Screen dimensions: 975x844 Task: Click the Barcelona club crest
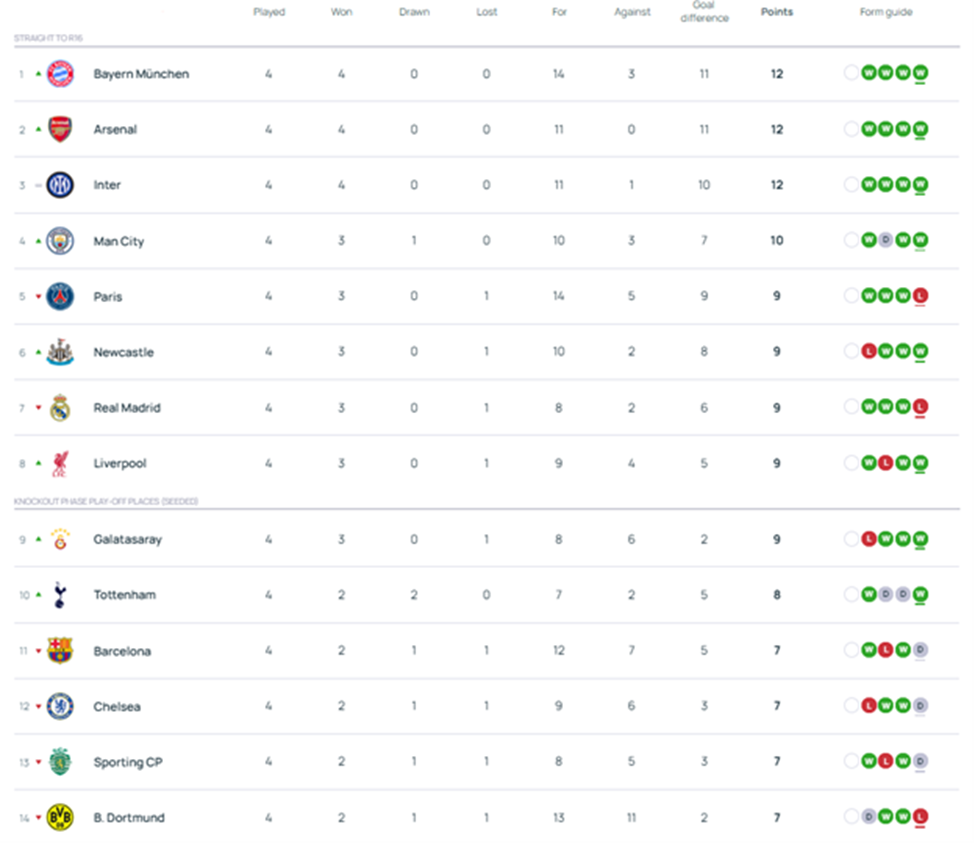(x=60, y=651)
